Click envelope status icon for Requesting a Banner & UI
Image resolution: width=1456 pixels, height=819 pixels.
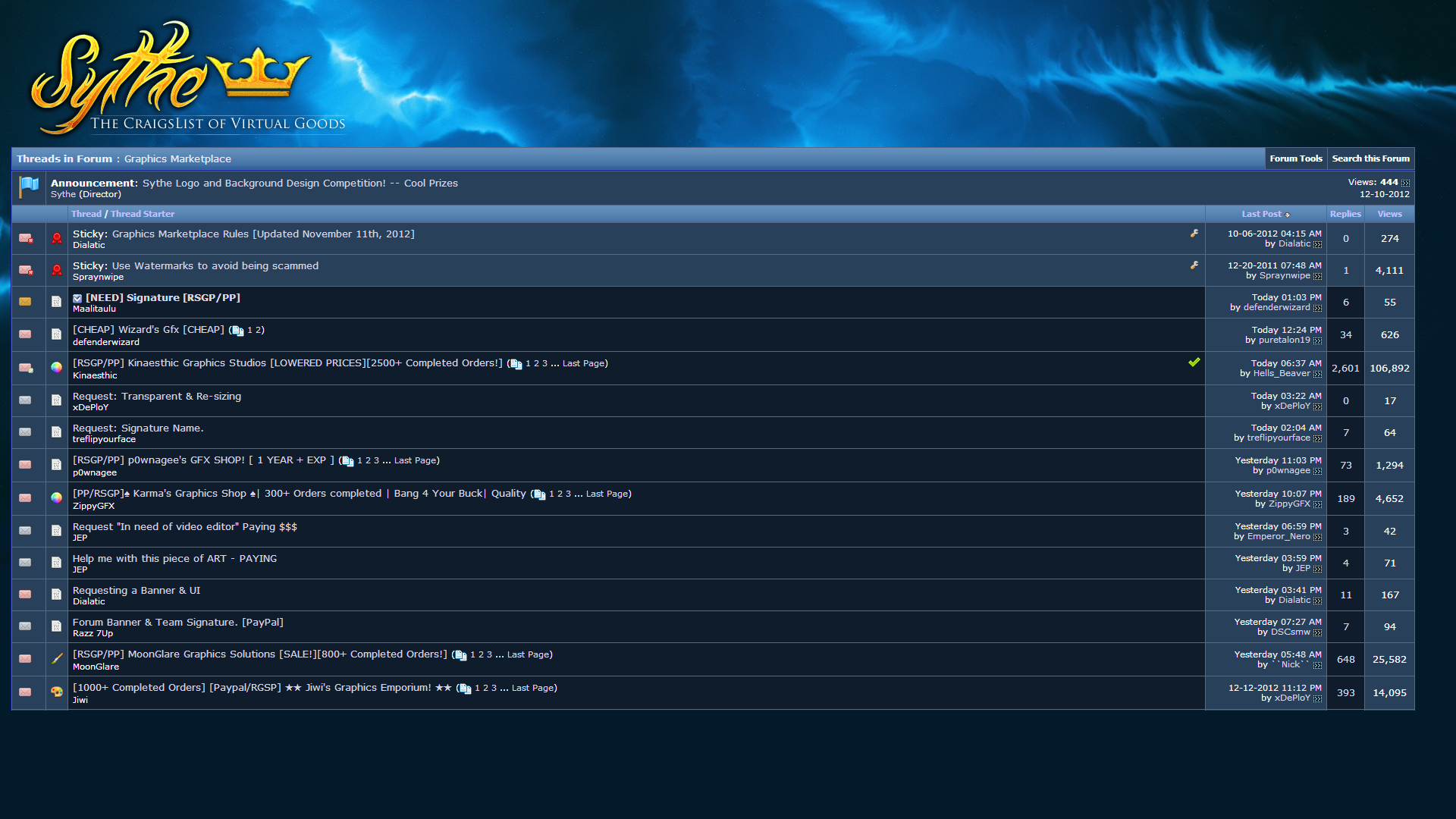tap(26, 595)
